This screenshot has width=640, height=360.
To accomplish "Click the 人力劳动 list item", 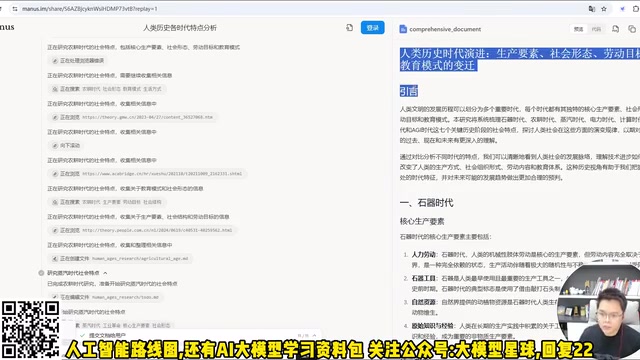I will (x=423, y=254).
